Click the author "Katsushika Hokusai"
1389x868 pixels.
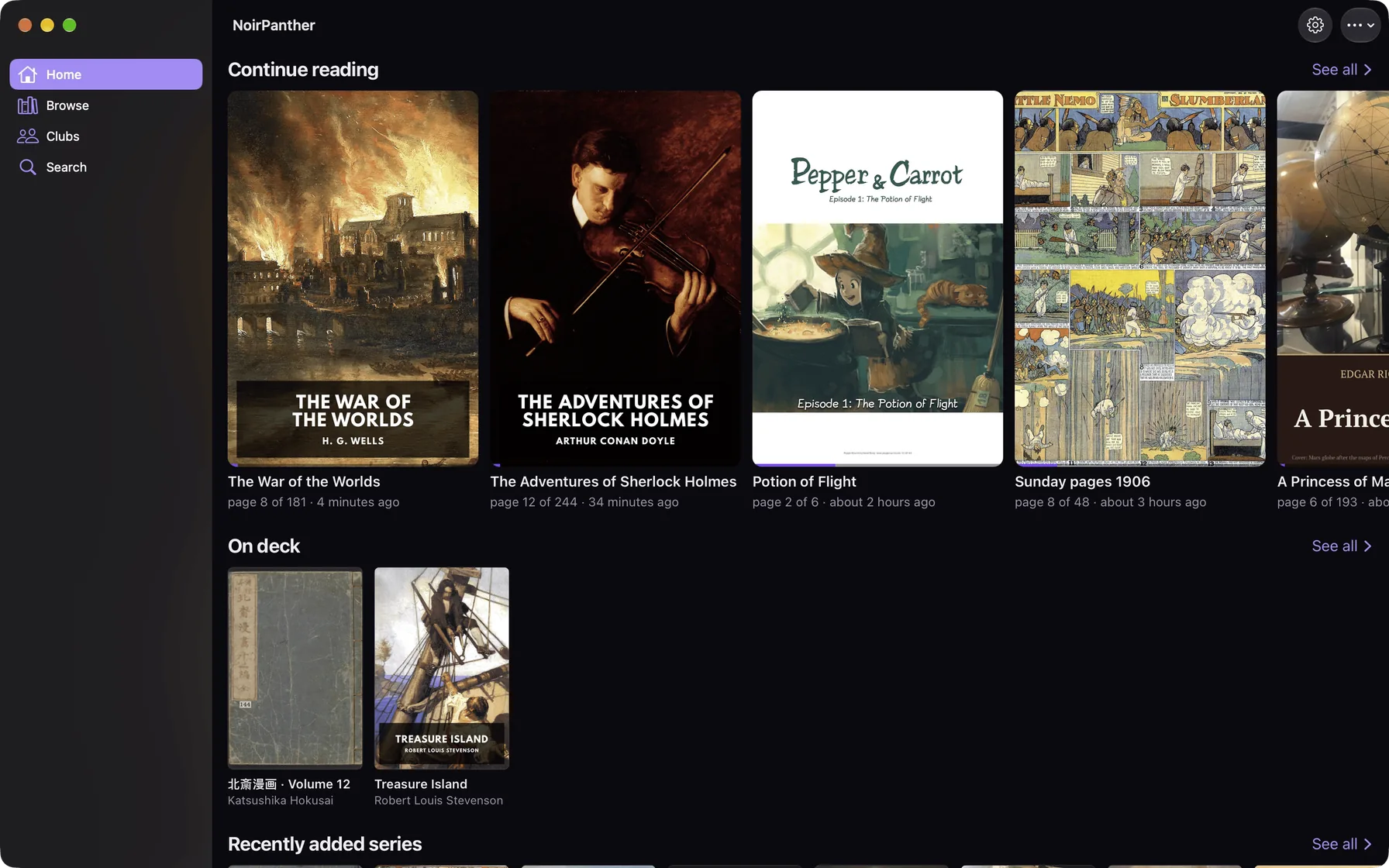pyautogui.click(x=281, y=801)
